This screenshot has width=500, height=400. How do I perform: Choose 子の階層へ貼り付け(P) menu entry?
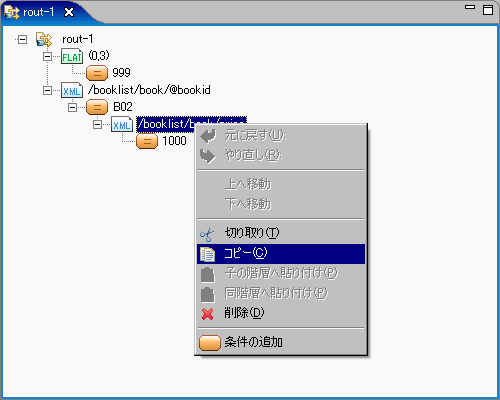[281, 274]
